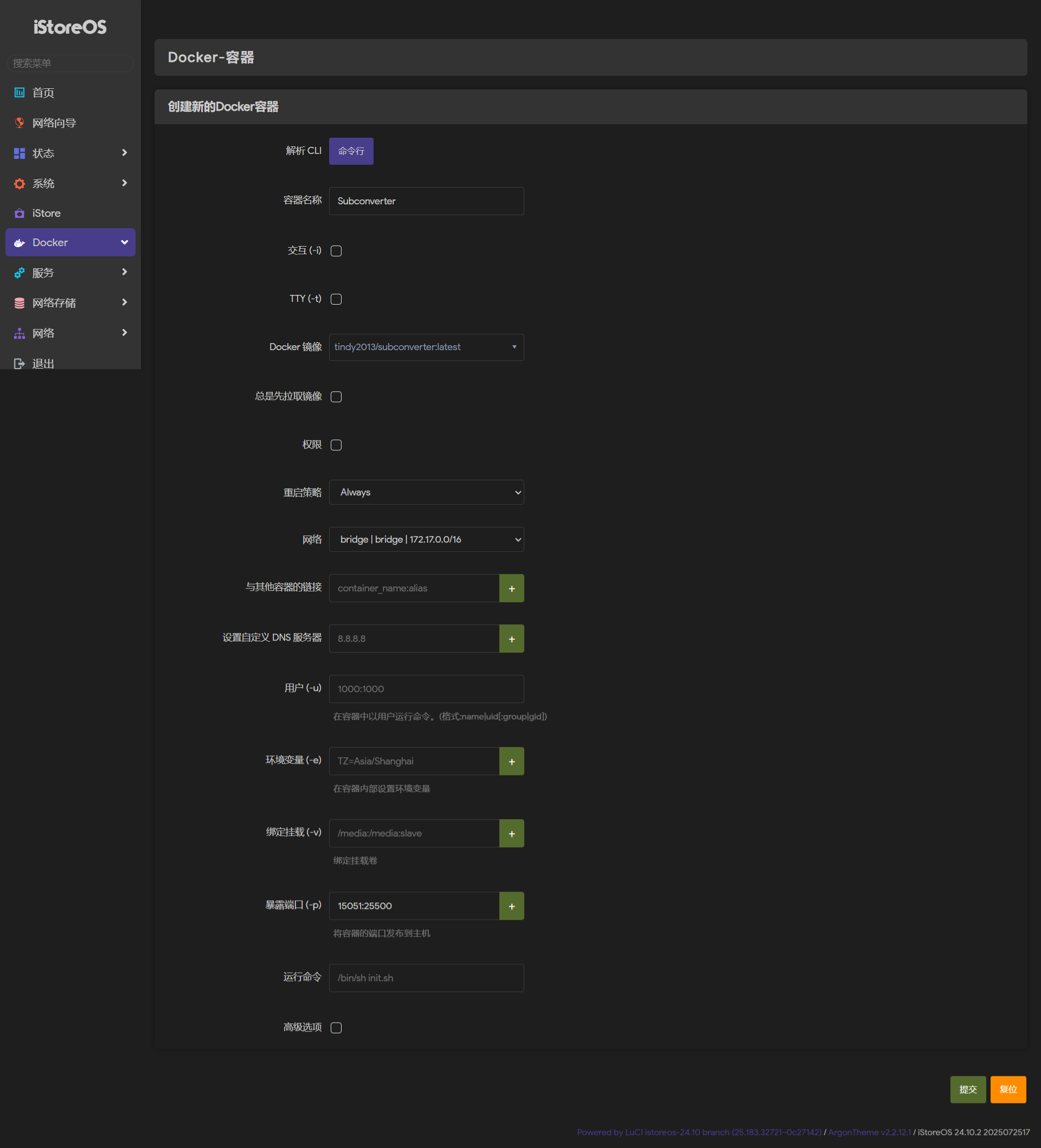This screenshot has width=1041, height=1148.
Task: Open the Docker image dropdown
Action: click(426, 347)
